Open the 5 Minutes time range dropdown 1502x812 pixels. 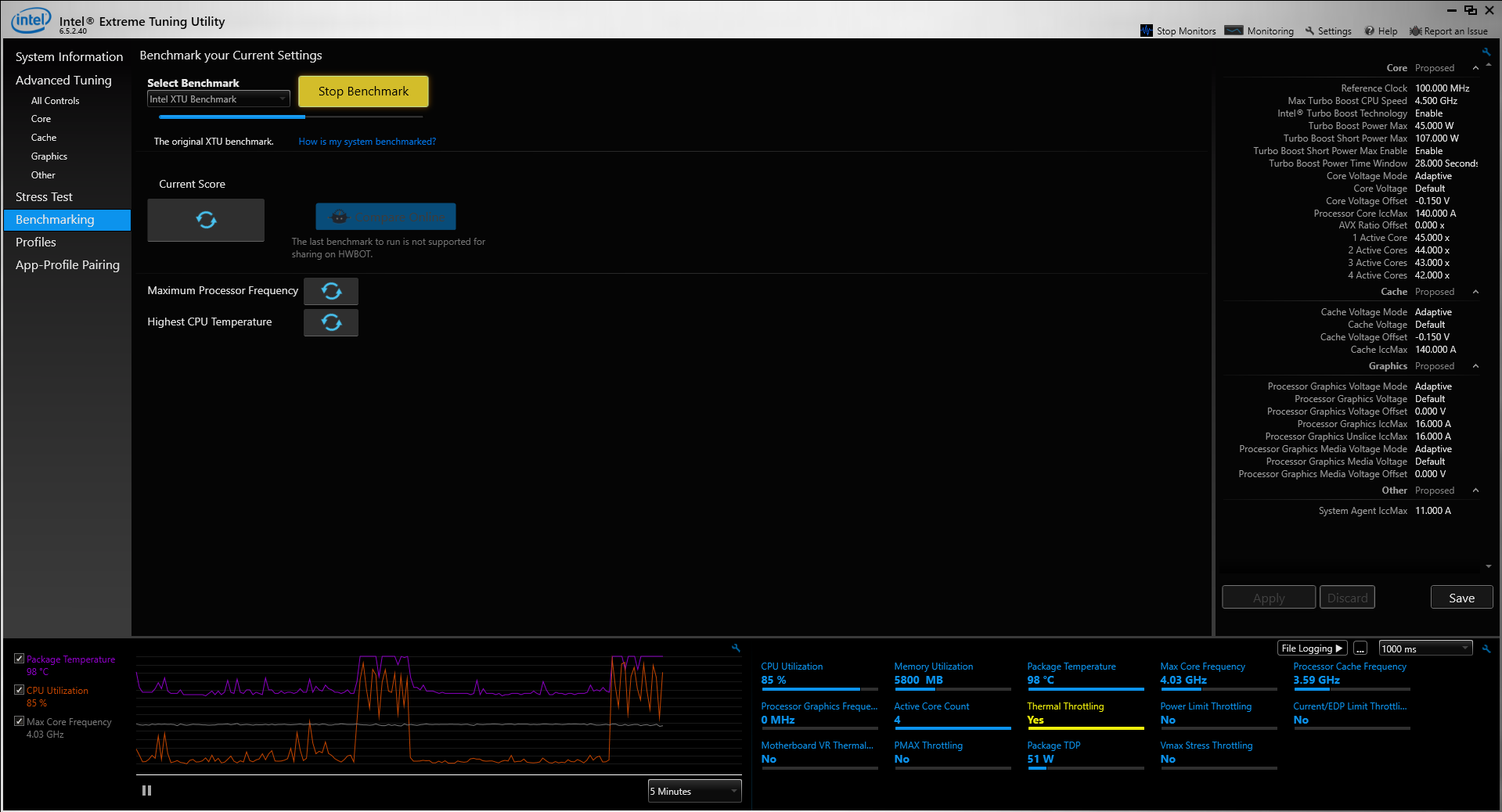tap(694, 791)
